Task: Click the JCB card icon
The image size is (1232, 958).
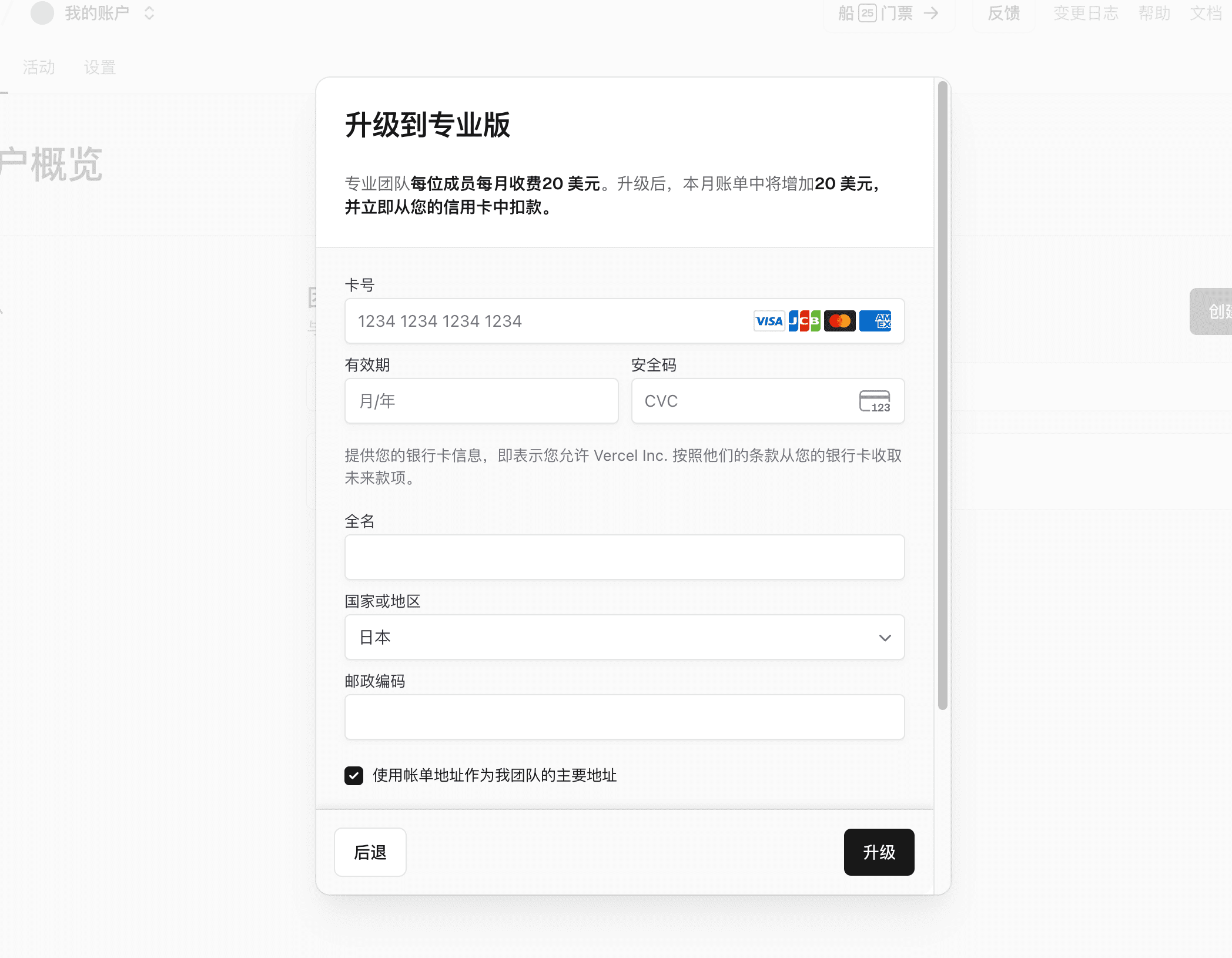Action: 804,321
